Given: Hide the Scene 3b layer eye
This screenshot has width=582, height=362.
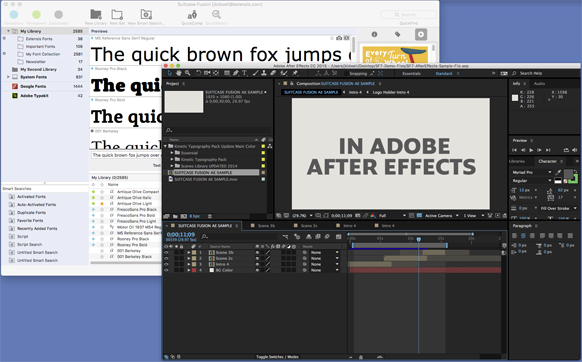Looking at the screenshot, I should [166, 252].
